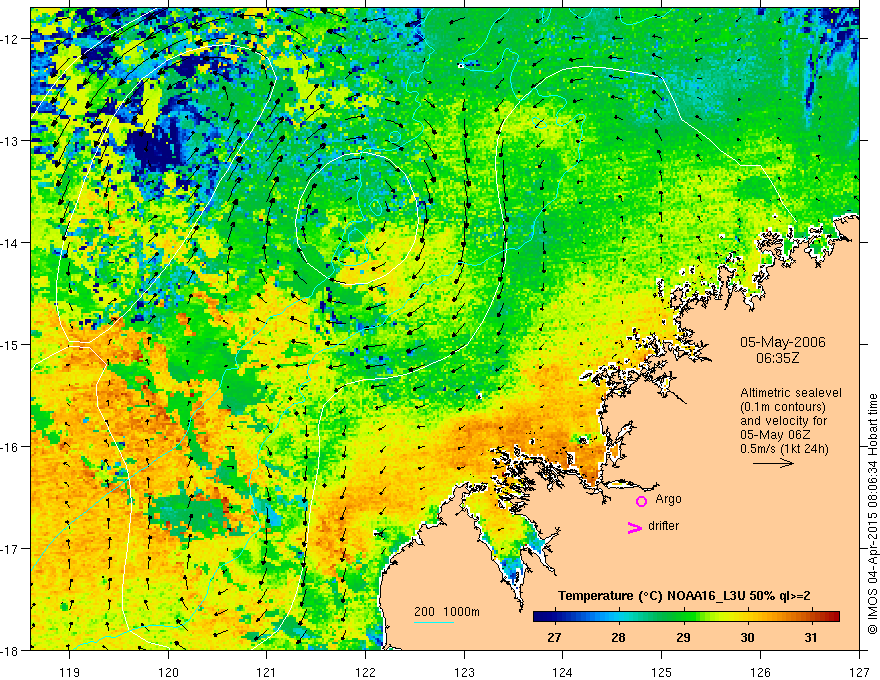
Task: Click the '0.5m/s (1kt 24h)' text
Action: [784, 449]
